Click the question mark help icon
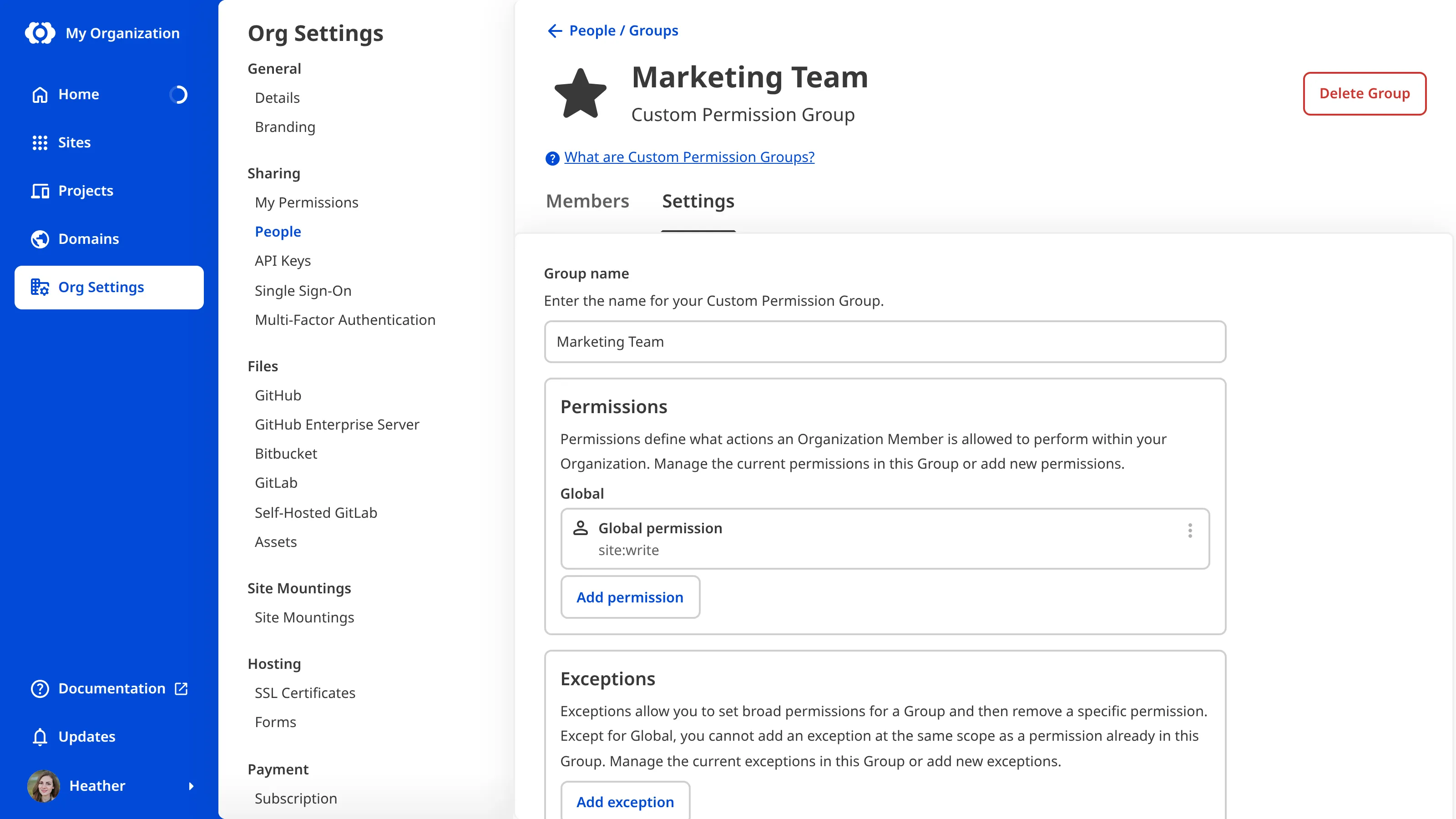 tap(552, 158)
